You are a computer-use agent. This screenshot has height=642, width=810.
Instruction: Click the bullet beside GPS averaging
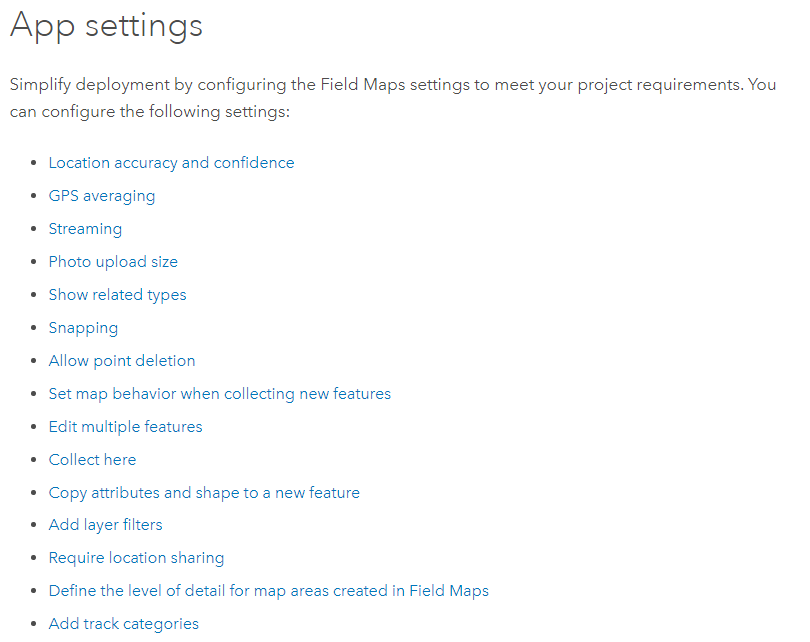(35, 196)
